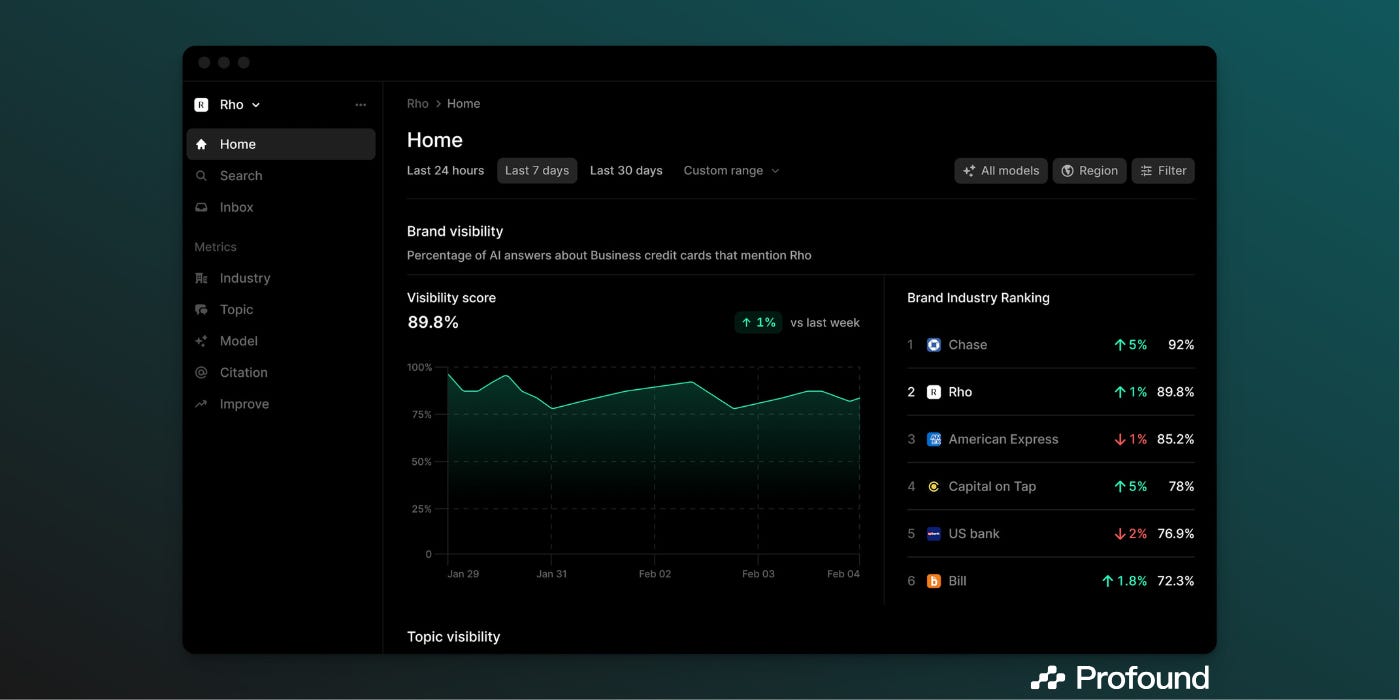Select American Express in the ranking
This screenshot has height=700, width=1400.
(x=1050, y=439)
